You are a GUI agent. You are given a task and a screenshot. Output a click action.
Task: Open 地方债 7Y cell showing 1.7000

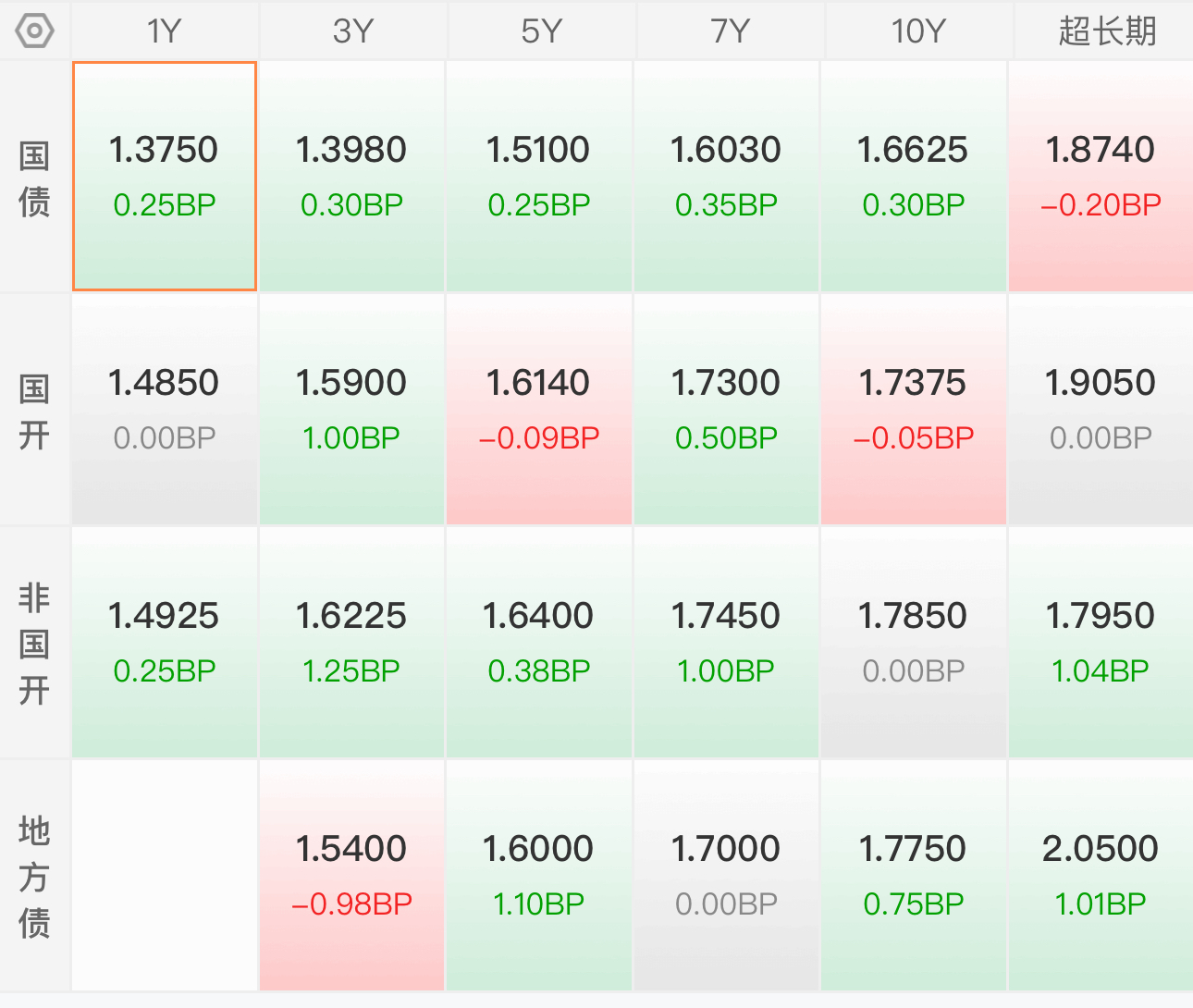click(726, 876)
